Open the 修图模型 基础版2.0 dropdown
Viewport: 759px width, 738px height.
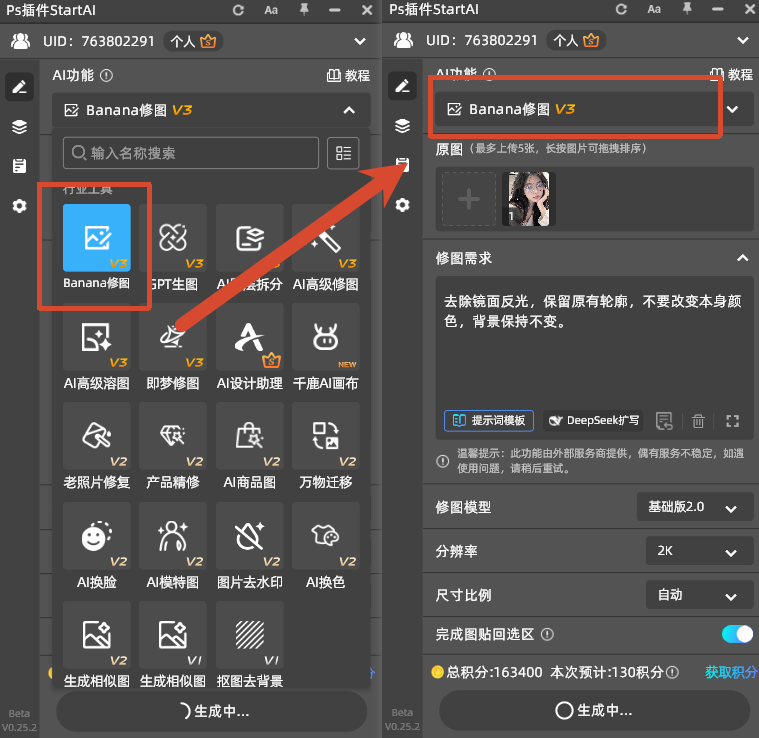694,507
